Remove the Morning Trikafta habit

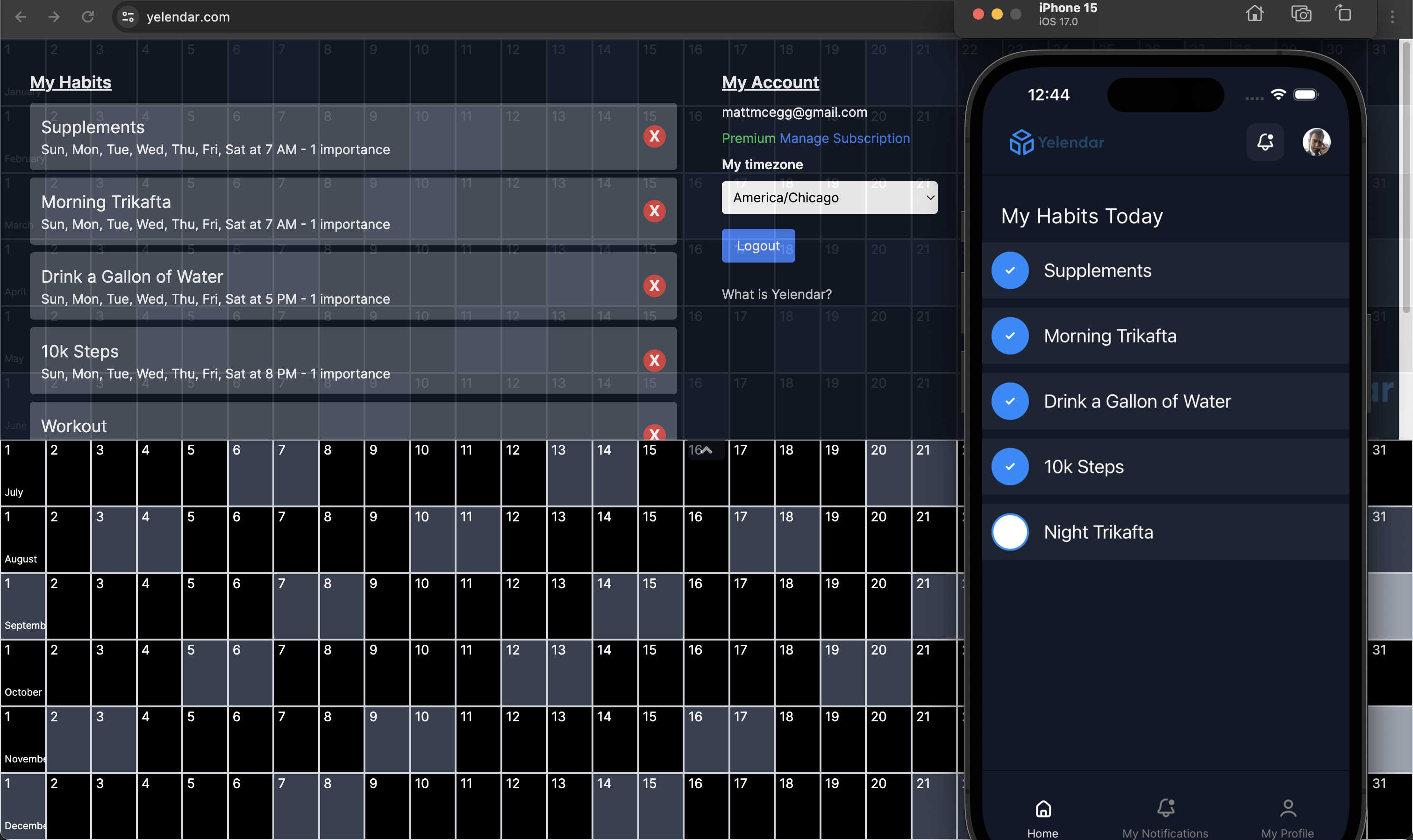(654, 211)
